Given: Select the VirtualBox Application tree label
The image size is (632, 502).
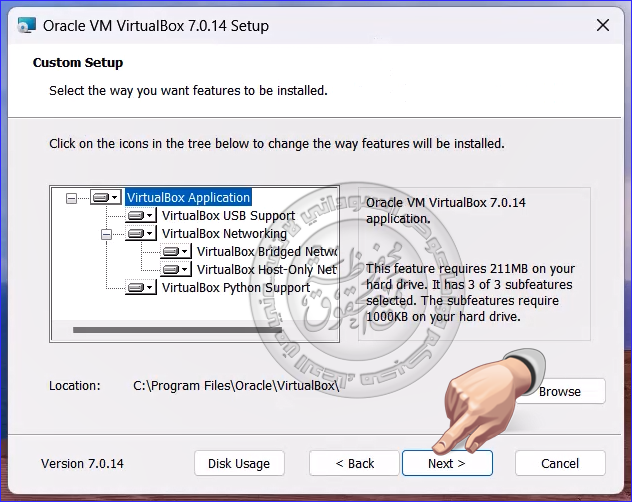Looking at the screenshot, I should point(188,198).
